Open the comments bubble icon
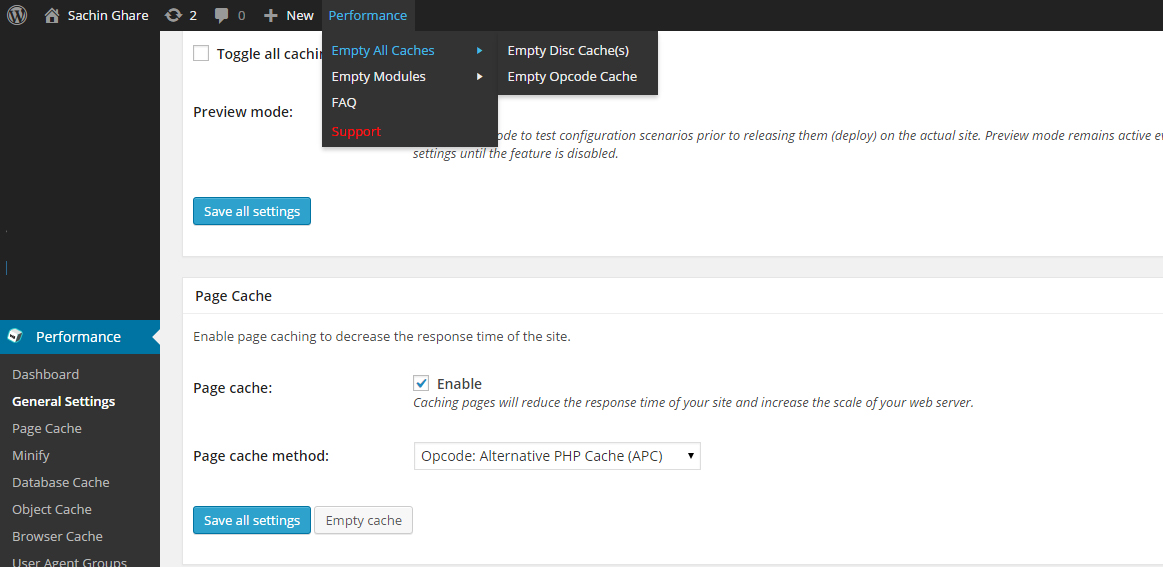The width and height of the screenshot is (1163, 567). pyautogui.click(x=222, y=15)
